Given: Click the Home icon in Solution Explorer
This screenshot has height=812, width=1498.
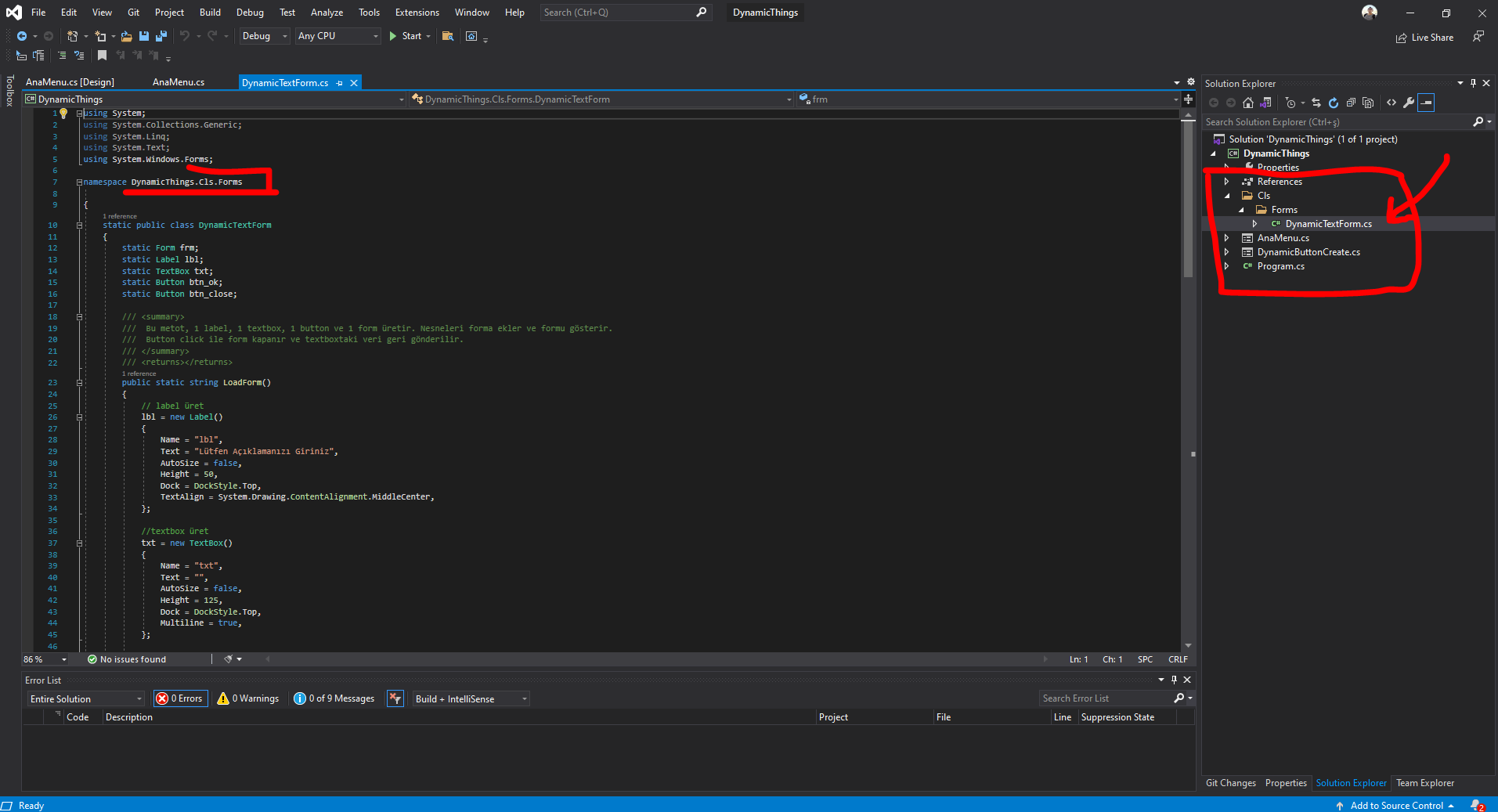Looking at the screenshot, I should [1248, 103].
